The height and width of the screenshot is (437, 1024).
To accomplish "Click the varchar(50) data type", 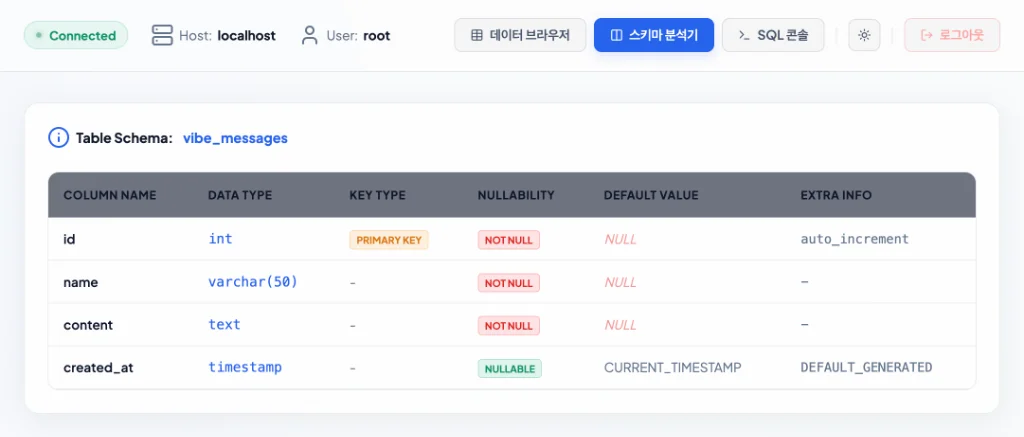I will pyautogui.click(x=253, y=282).
